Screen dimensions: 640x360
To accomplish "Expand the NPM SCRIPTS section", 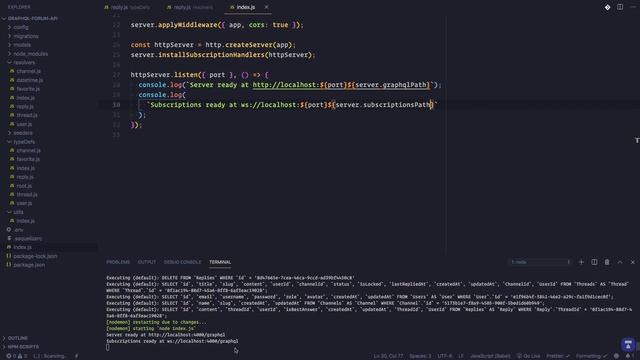I will (23, 347).
